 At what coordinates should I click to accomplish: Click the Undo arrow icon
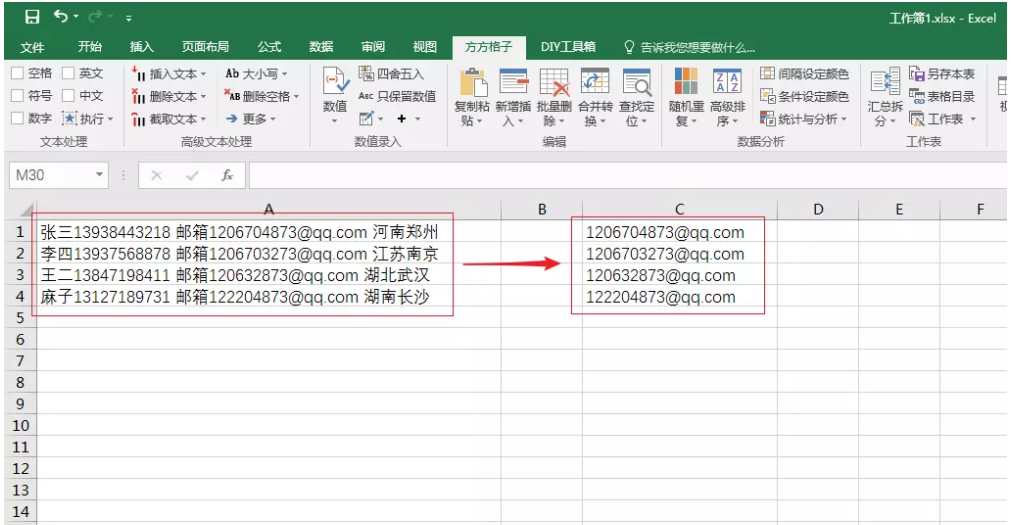click(62, 17)
